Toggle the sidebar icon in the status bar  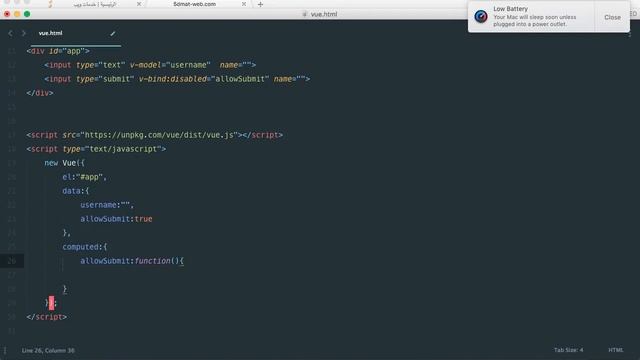tap(5, 350)
